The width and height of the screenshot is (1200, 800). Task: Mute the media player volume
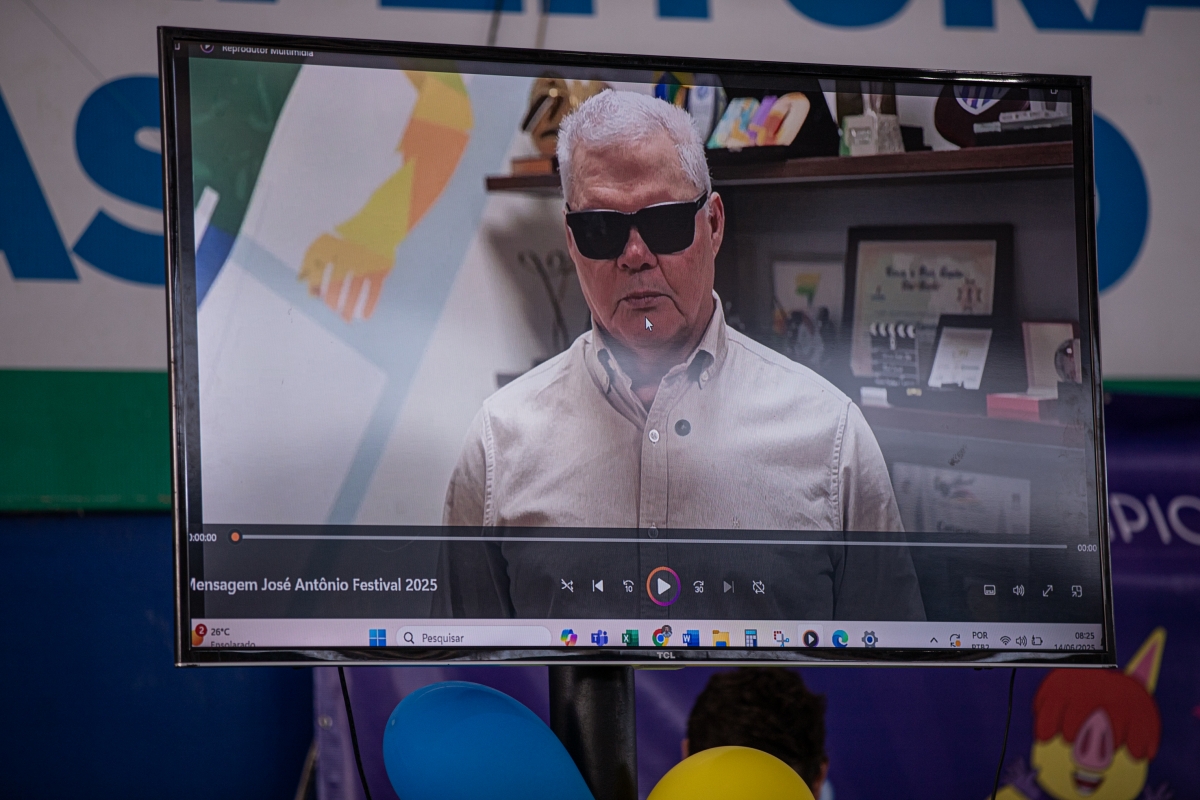(1018, 590)
